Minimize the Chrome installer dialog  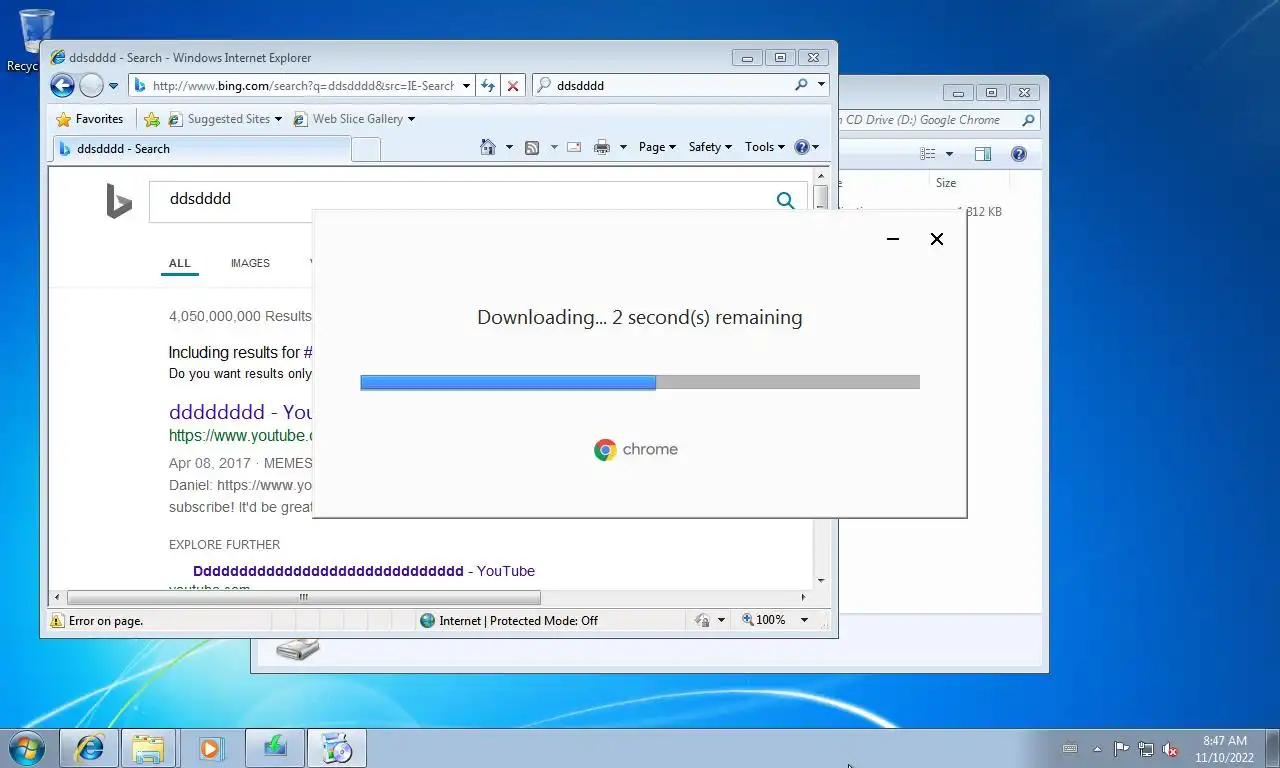point(893,239)
